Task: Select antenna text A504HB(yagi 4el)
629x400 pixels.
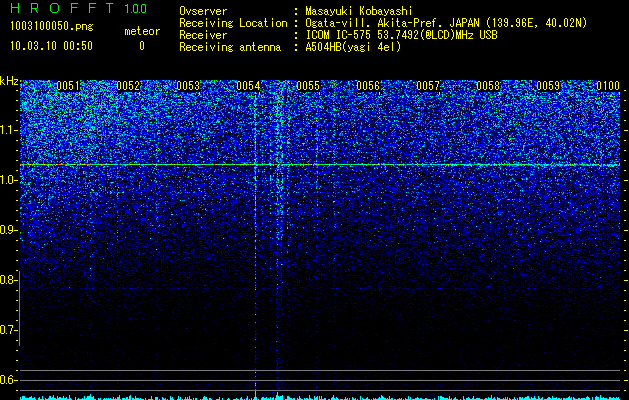Action: tap(353, 47)
